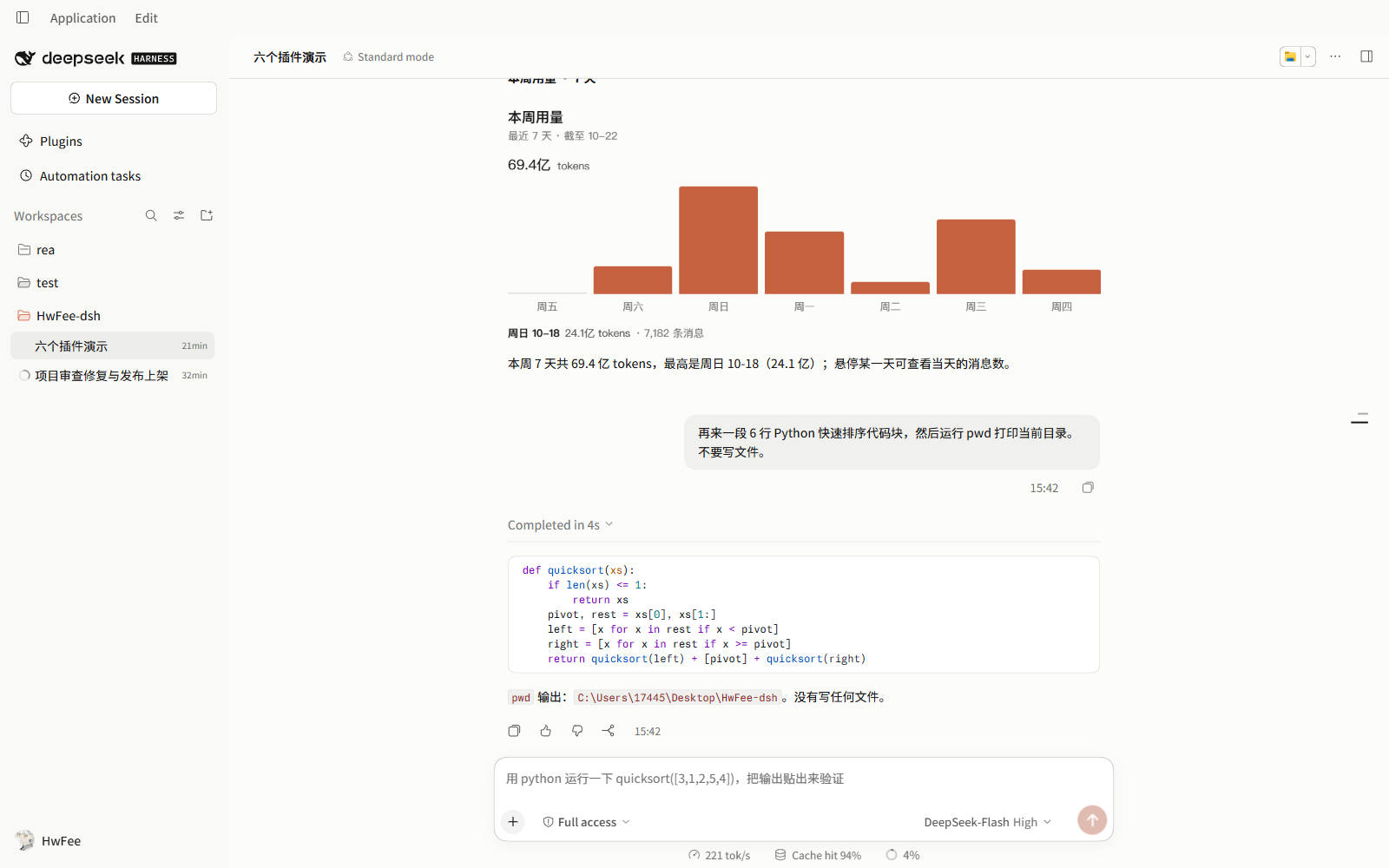Open the folder icon in the header
Viewport: 1389px width, 868px height.
click(1290, 56)
